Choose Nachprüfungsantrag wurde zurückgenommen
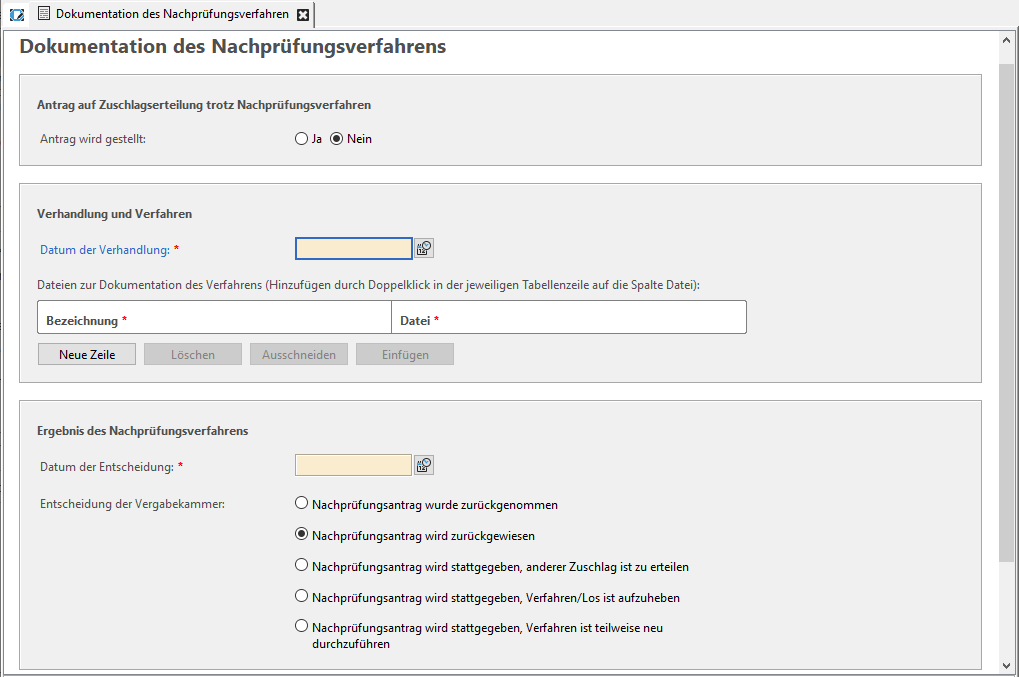 [301, 503]
